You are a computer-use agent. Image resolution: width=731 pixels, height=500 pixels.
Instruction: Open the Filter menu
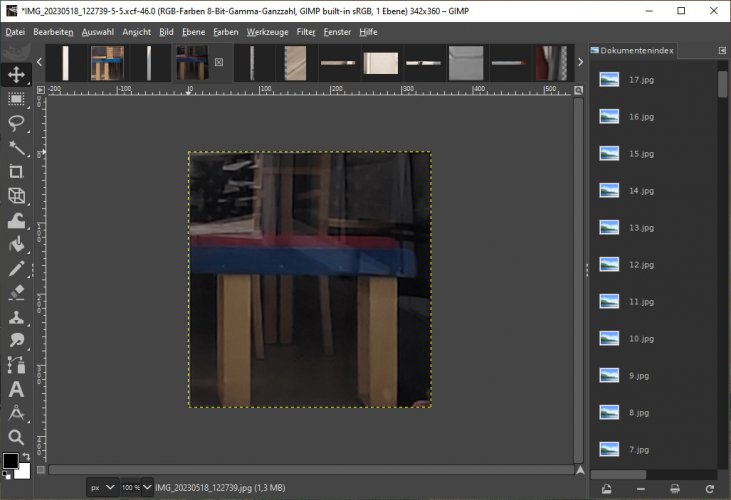point(306,32)
